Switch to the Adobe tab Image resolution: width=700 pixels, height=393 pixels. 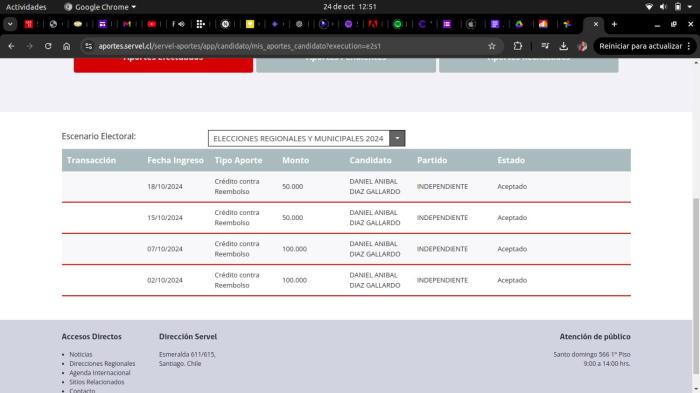[373, 24]
